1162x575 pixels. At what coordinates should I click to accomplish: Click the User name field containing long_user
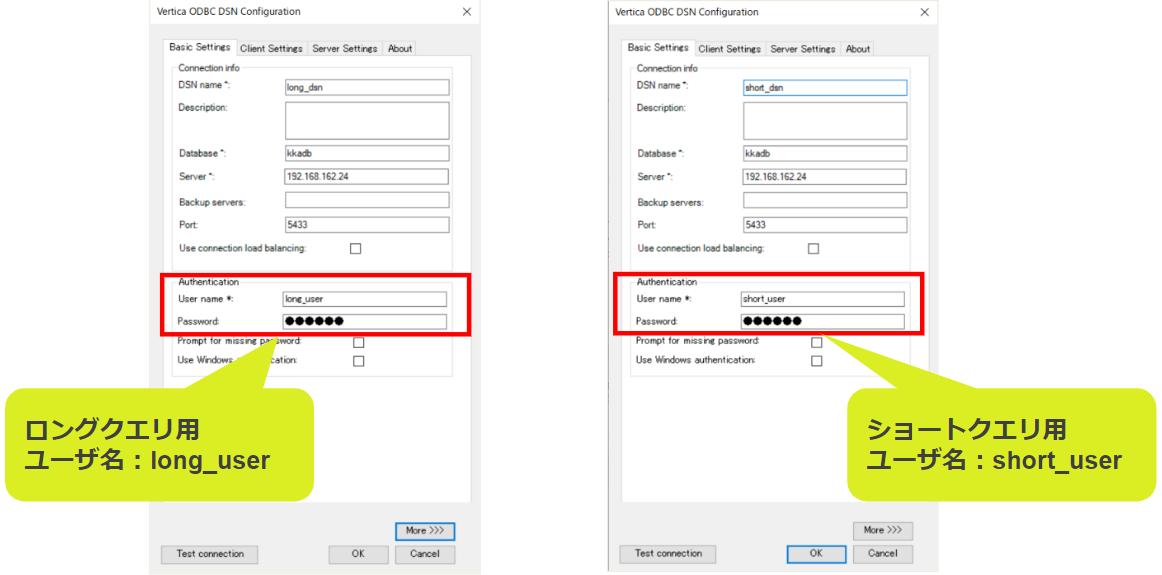(365, 299)
